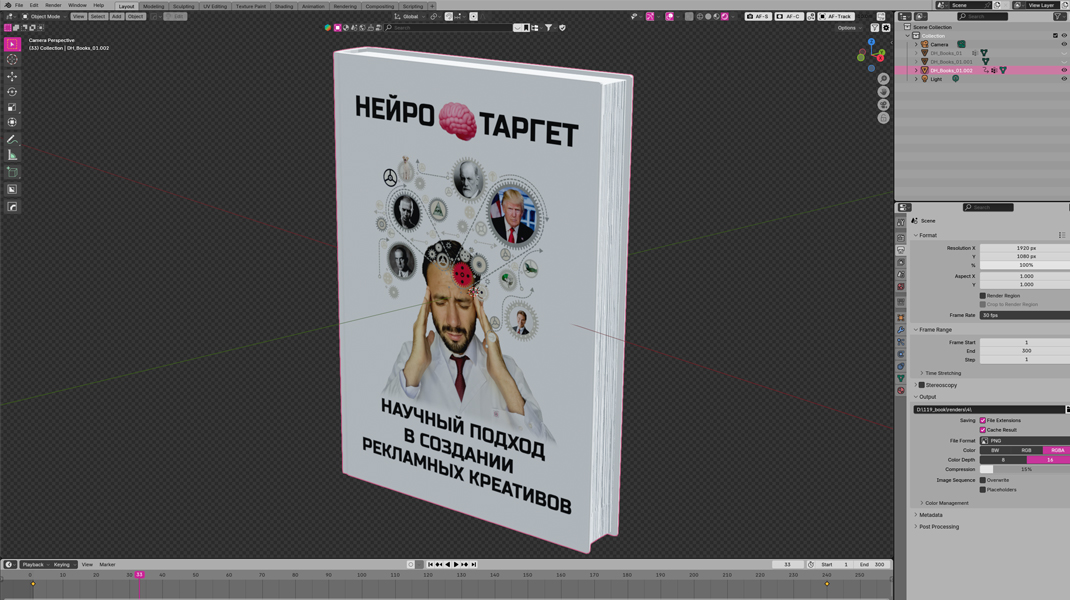Image resolution: width=1070 pixels, height=600 pixels.
Task: Click the viewport Add menu button
Action: click(117, 16)
